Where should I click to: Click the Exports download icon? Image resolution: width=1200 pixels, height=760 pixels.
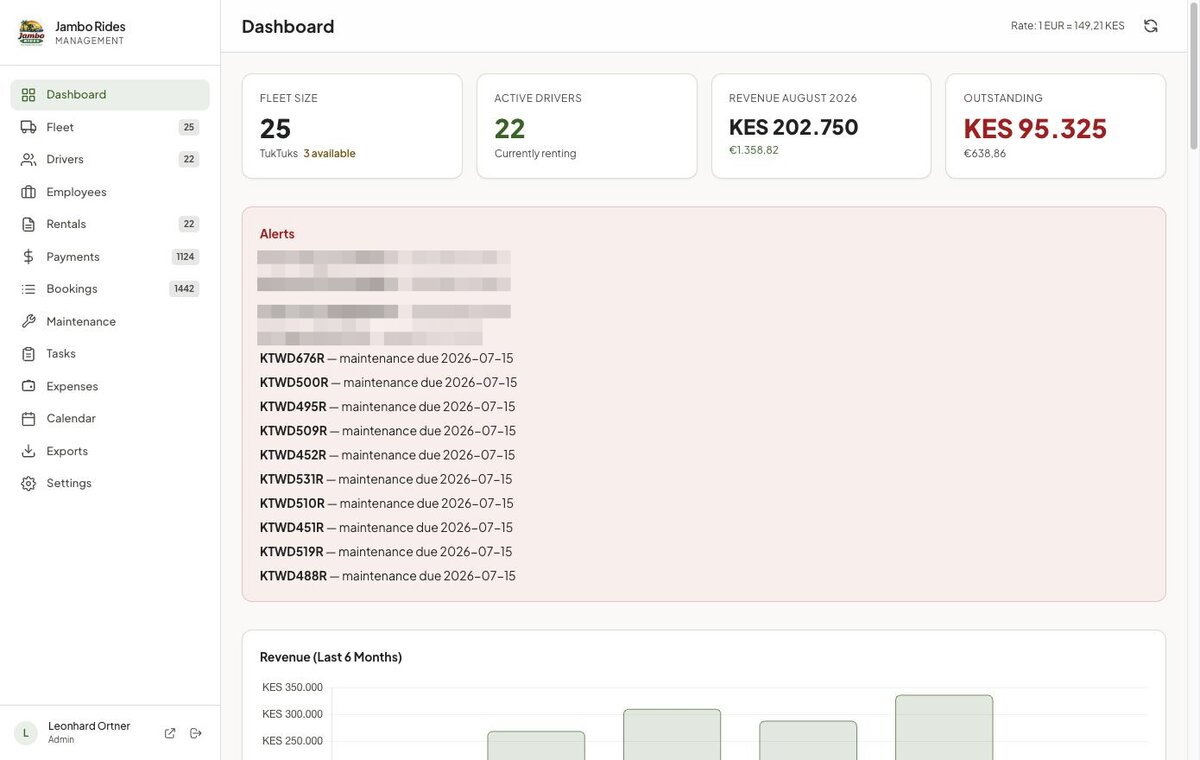(28, 451)
